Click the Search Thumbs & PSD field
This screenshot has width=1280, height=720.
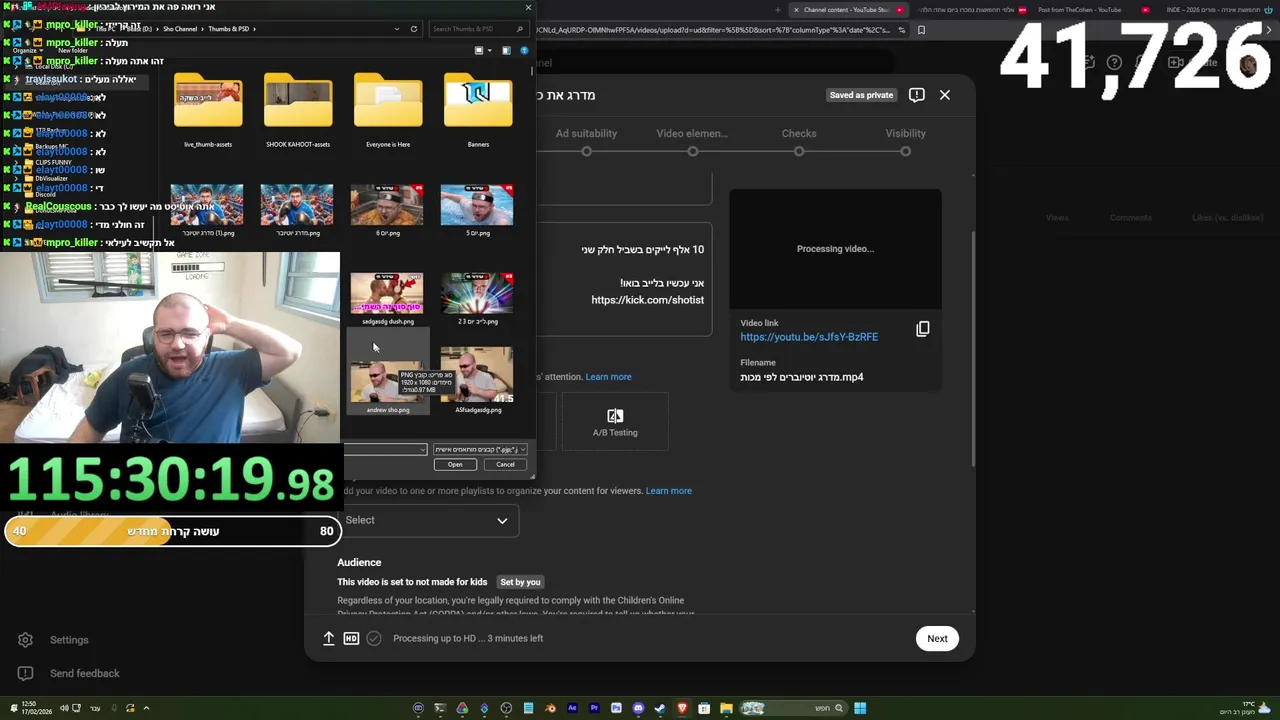[x=478, y=29]
